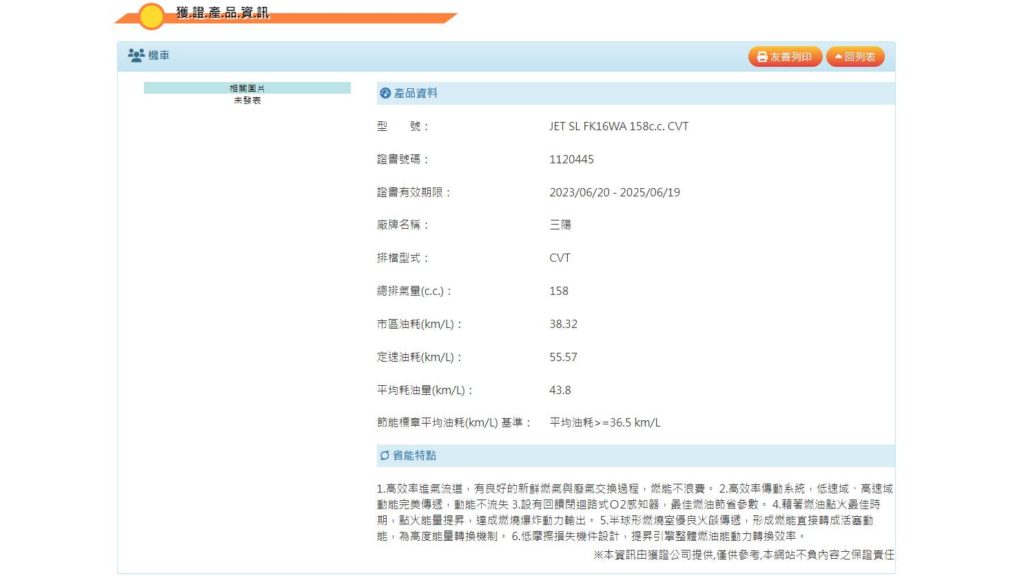The width and height of the screenshot is (1024, 576).
Task: Click the 節能標章平均油耗(km/L) 基準 label
Action: coord(454,423)
